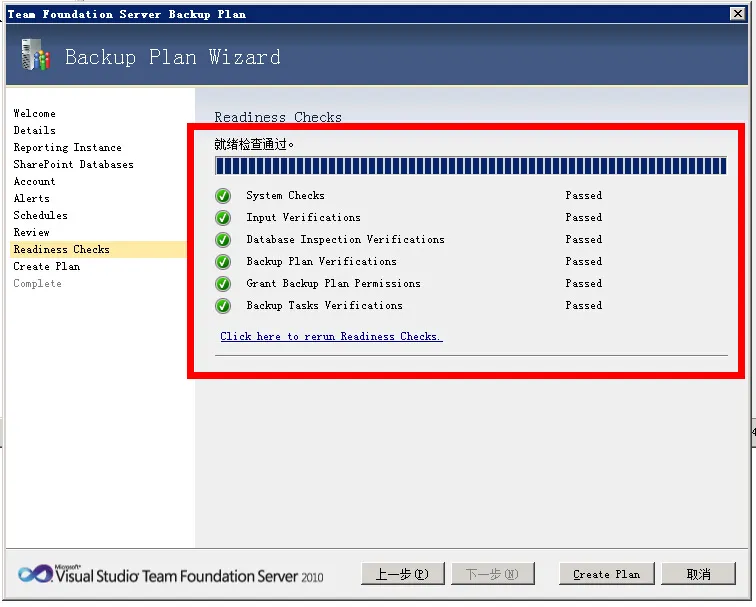Click the green check icon for System Checks
The image size is (756, 607).
(223, 196)
